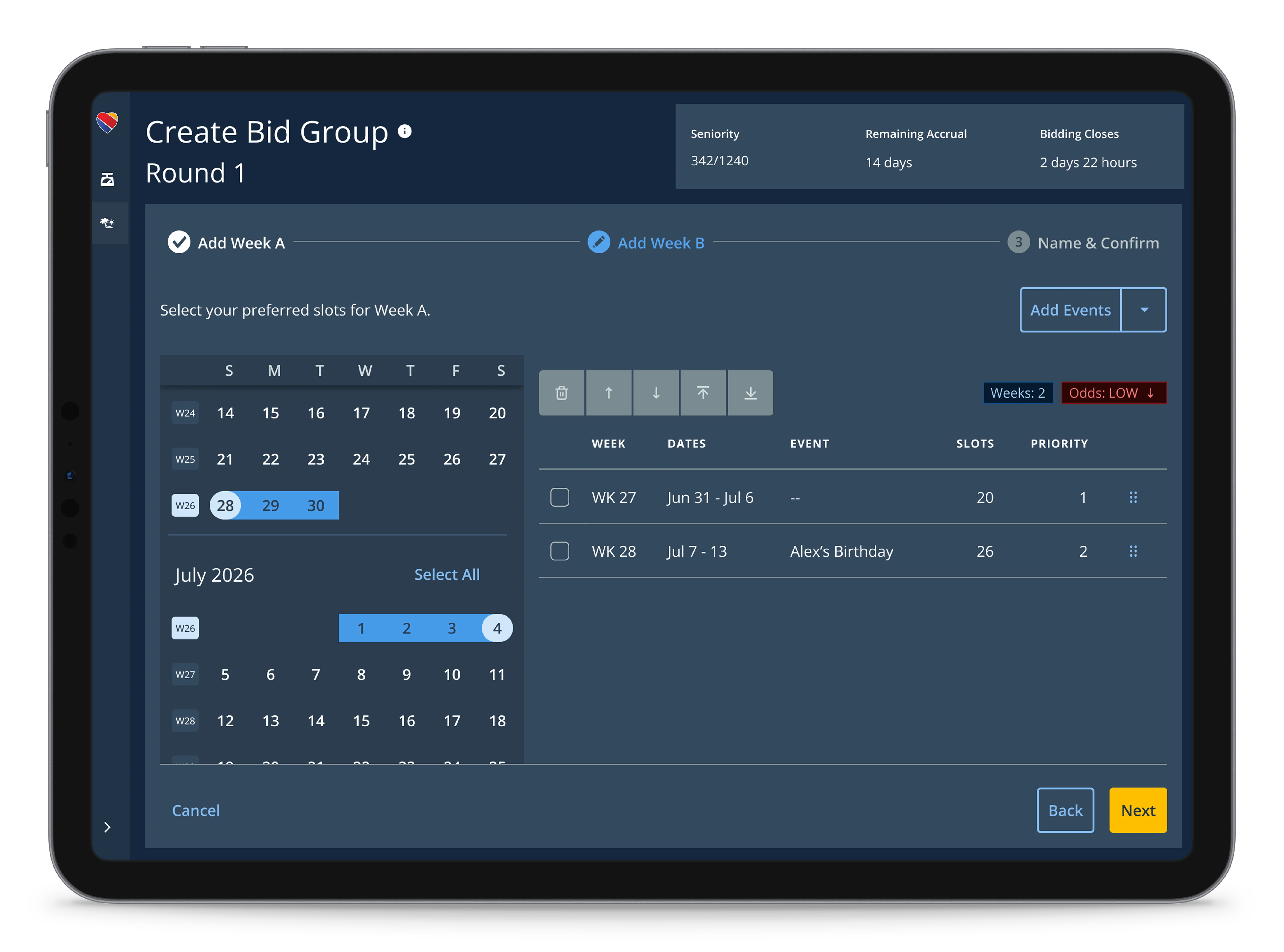The image size is (1284, 952).
Task: Click the move to bottom icon
Action: [751, 393]
